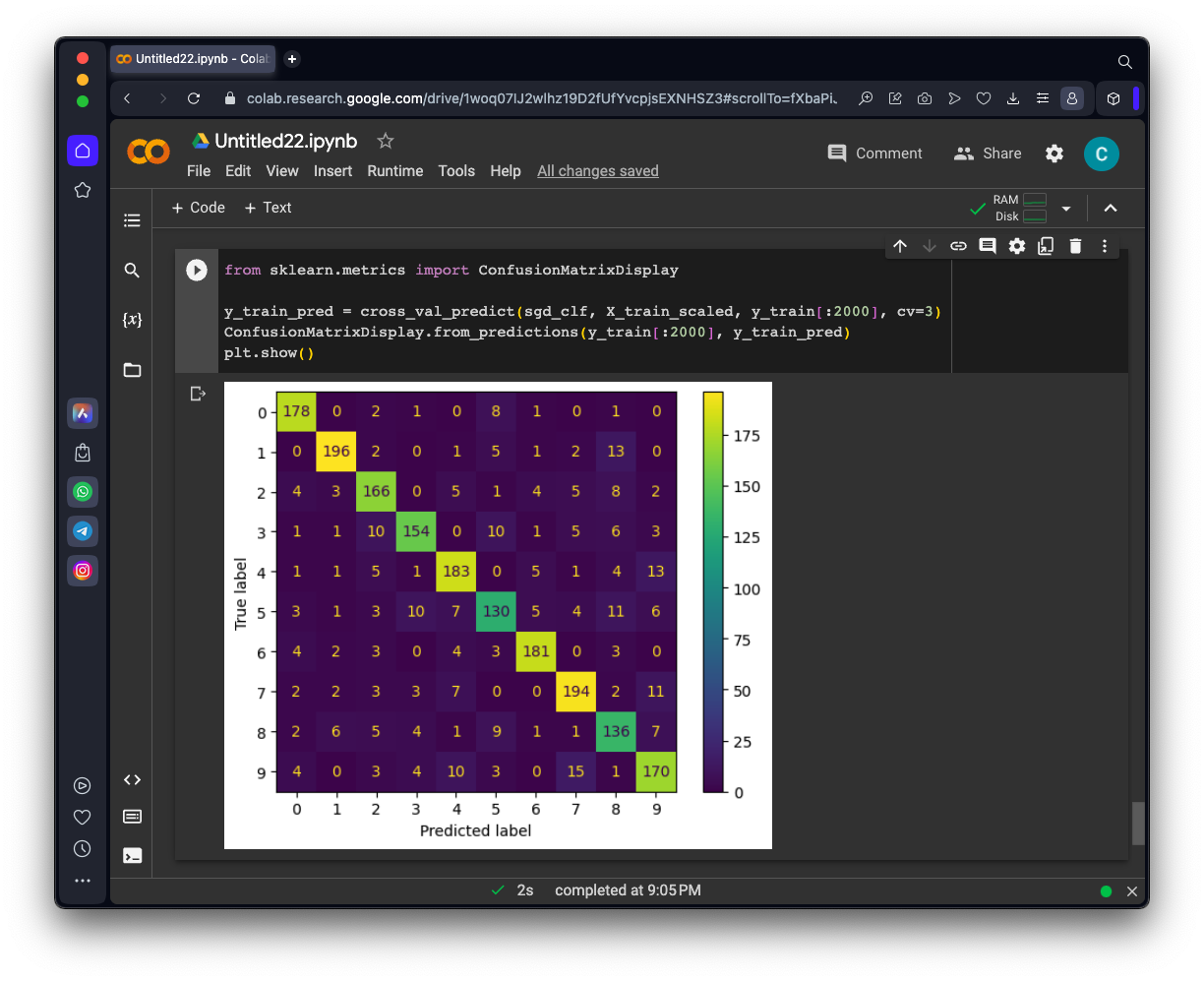Open the table of contents panel
The height and width of the screenshot is (981, 1204).
[132, 220]
